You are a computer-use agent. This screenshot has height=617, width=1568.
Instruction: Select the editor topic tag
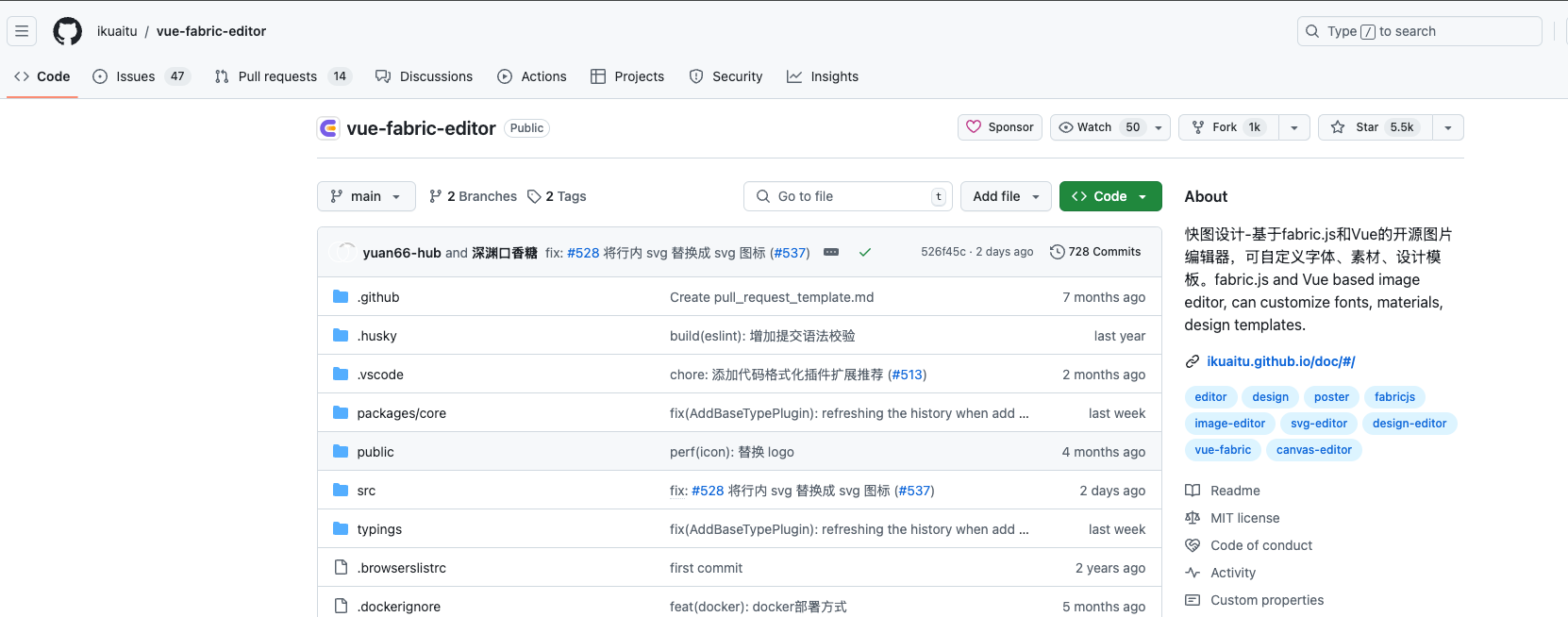pos(1210,397)
